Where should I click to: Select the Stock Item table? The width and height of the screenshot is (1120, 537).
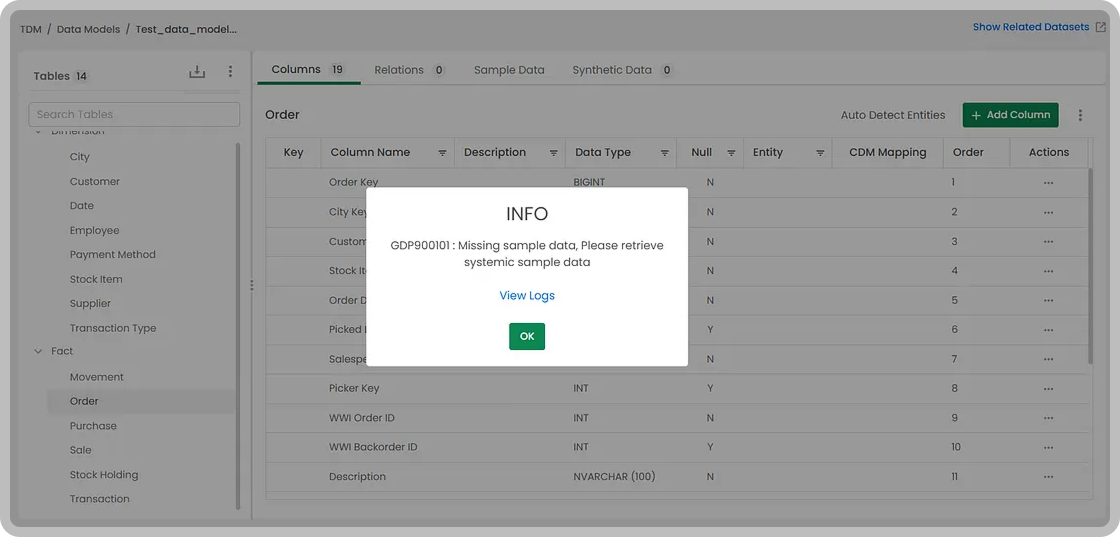[96, 279]
